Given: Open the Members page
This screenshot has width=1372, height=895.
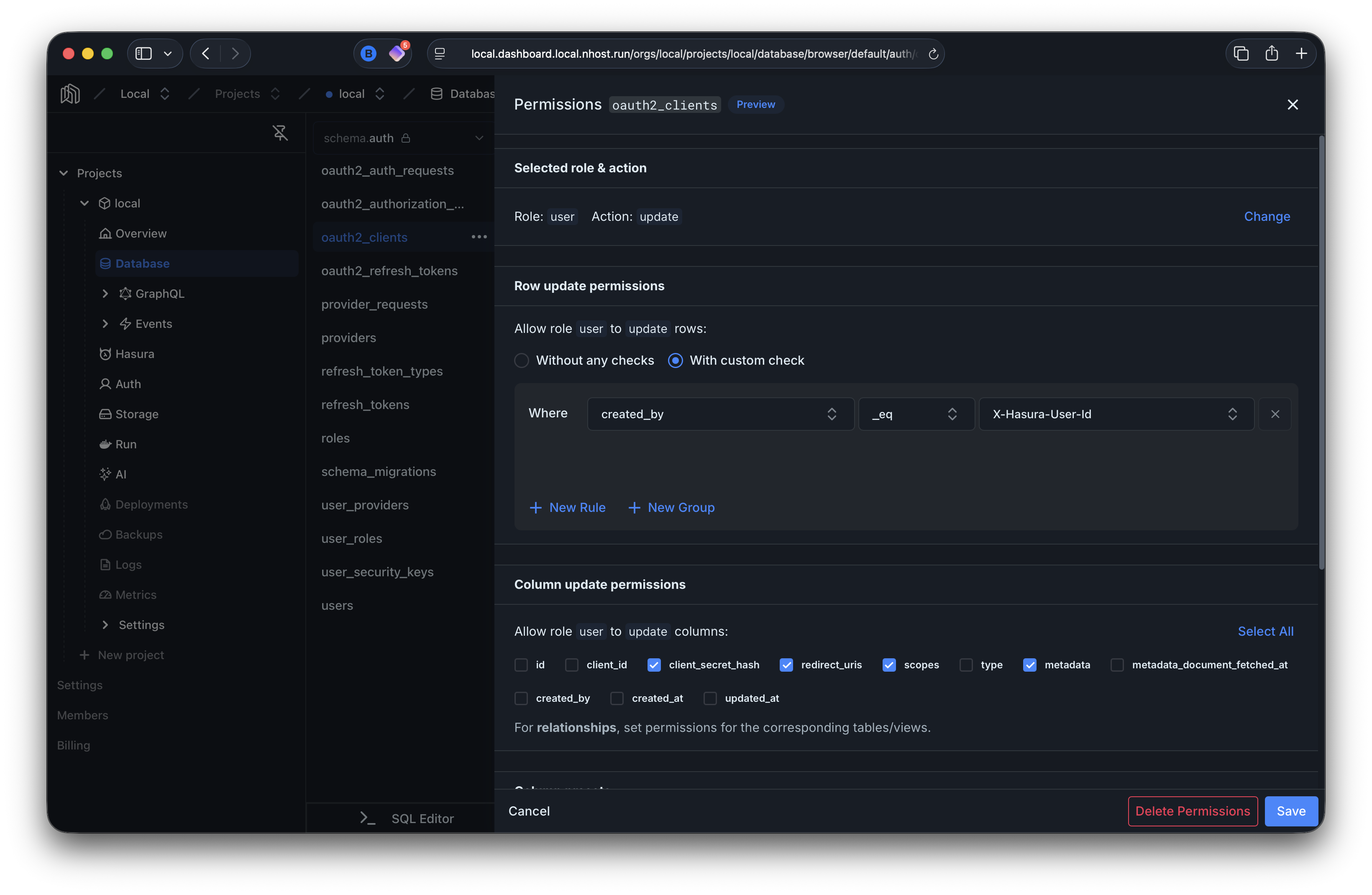Looking at the screenshot, I should [x=82, y=715].
